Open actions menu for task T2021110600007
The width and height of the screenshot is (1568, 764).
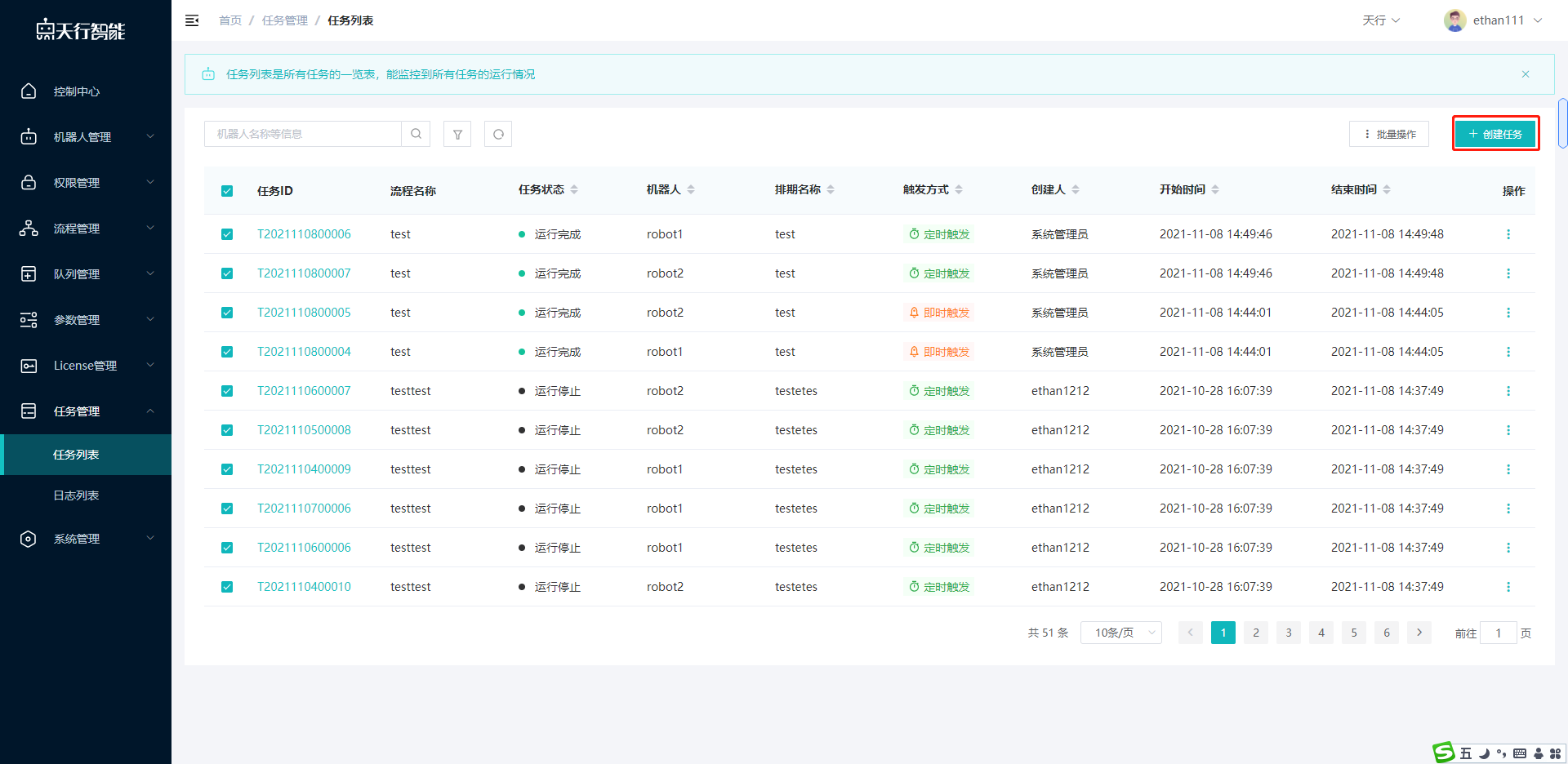pos(1508,391)
